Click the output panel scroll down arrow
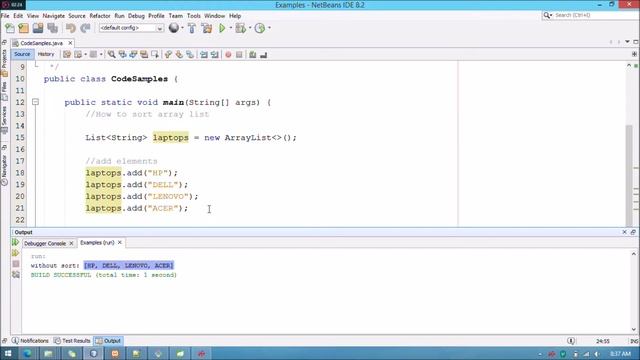This screenshot has height=360, width=640. coord(634,329)
